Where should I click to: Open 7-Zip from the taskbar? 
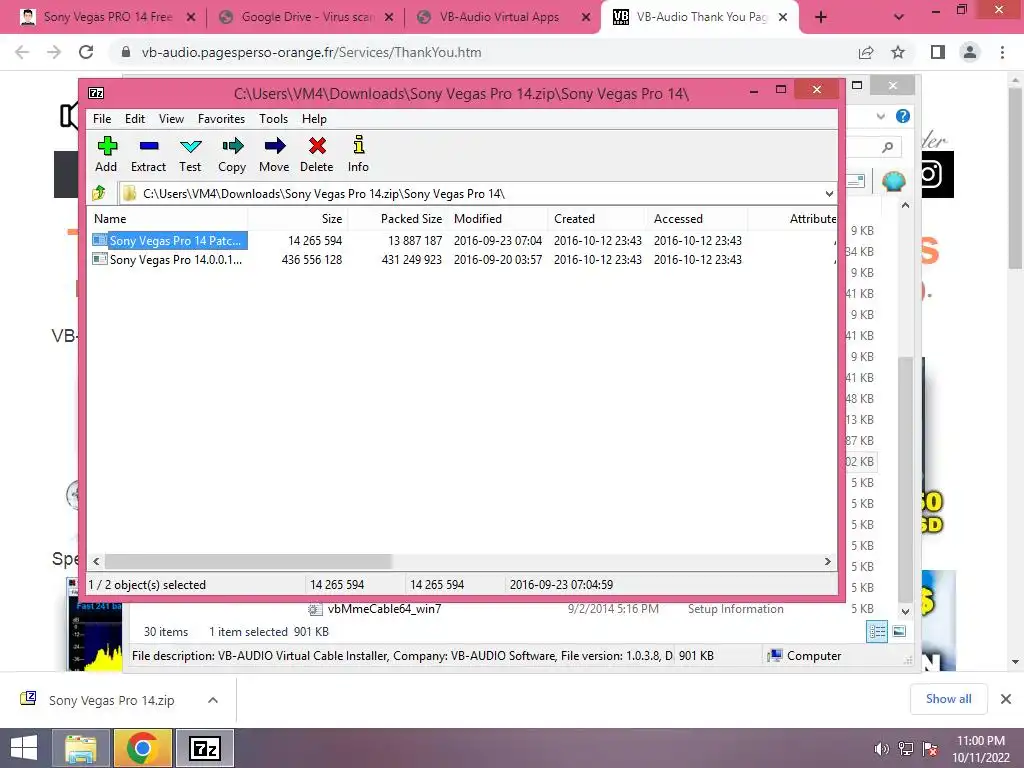(204, 748)
